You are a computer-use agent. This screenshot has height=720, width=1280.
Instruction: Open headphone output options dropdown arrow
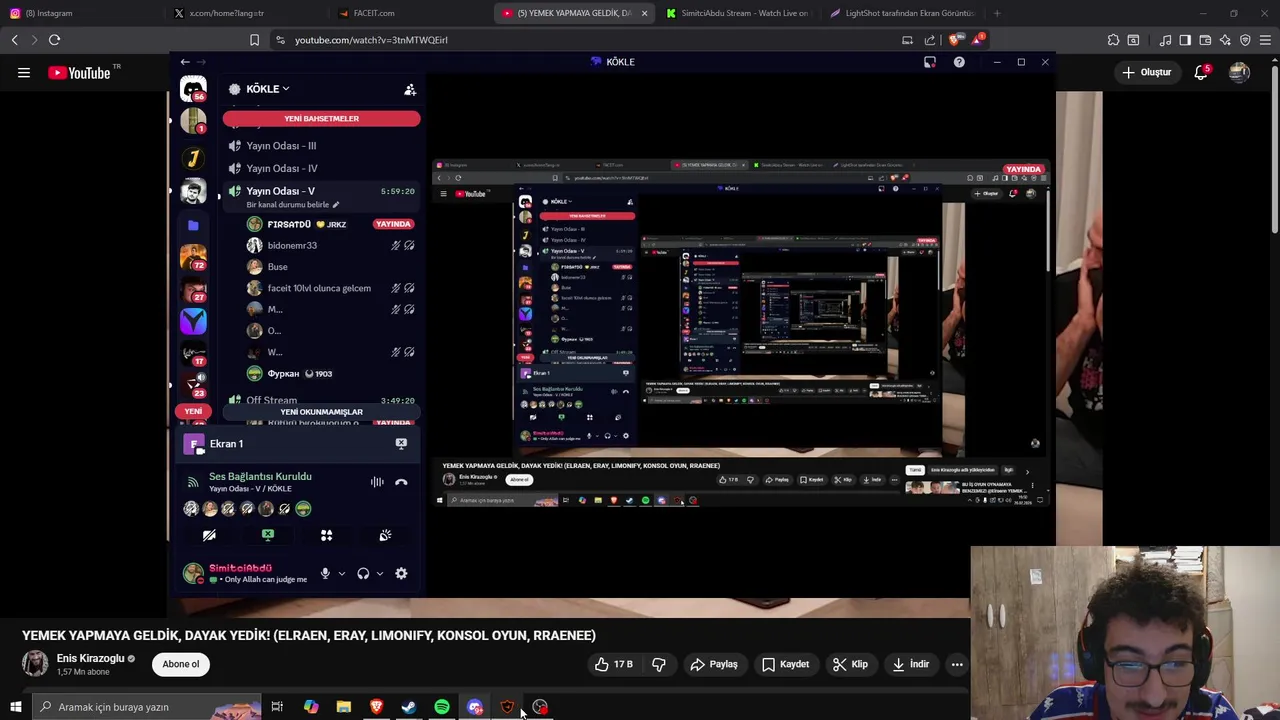(379, 574)
